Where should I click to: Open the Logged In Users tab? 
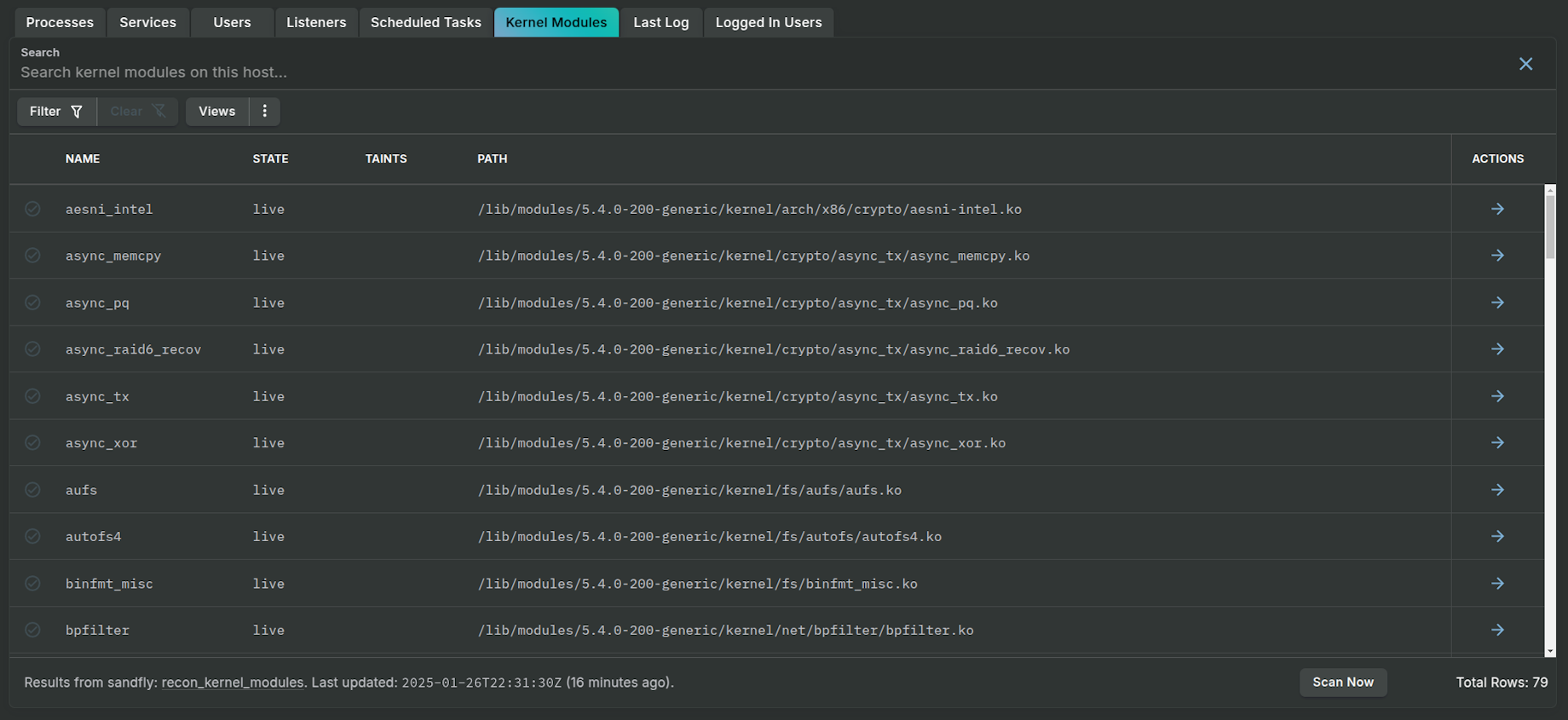point(769,22)
